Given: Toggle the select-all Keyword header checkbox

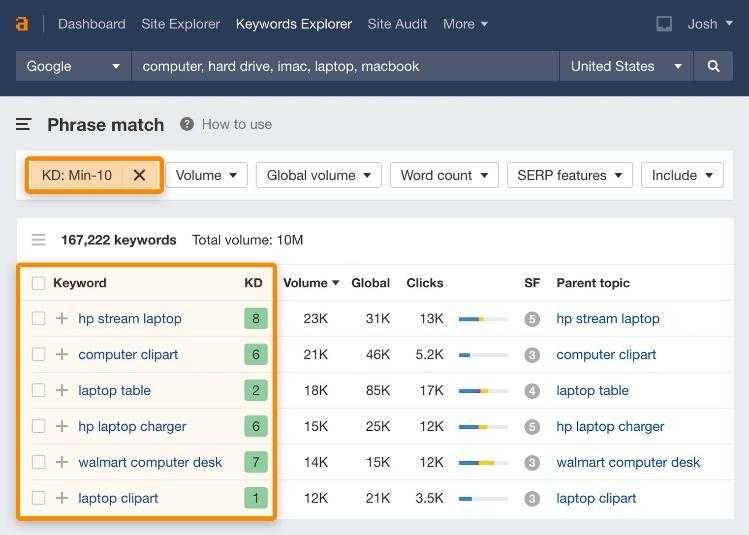Looking at the screenshot, I should point(39,283).
